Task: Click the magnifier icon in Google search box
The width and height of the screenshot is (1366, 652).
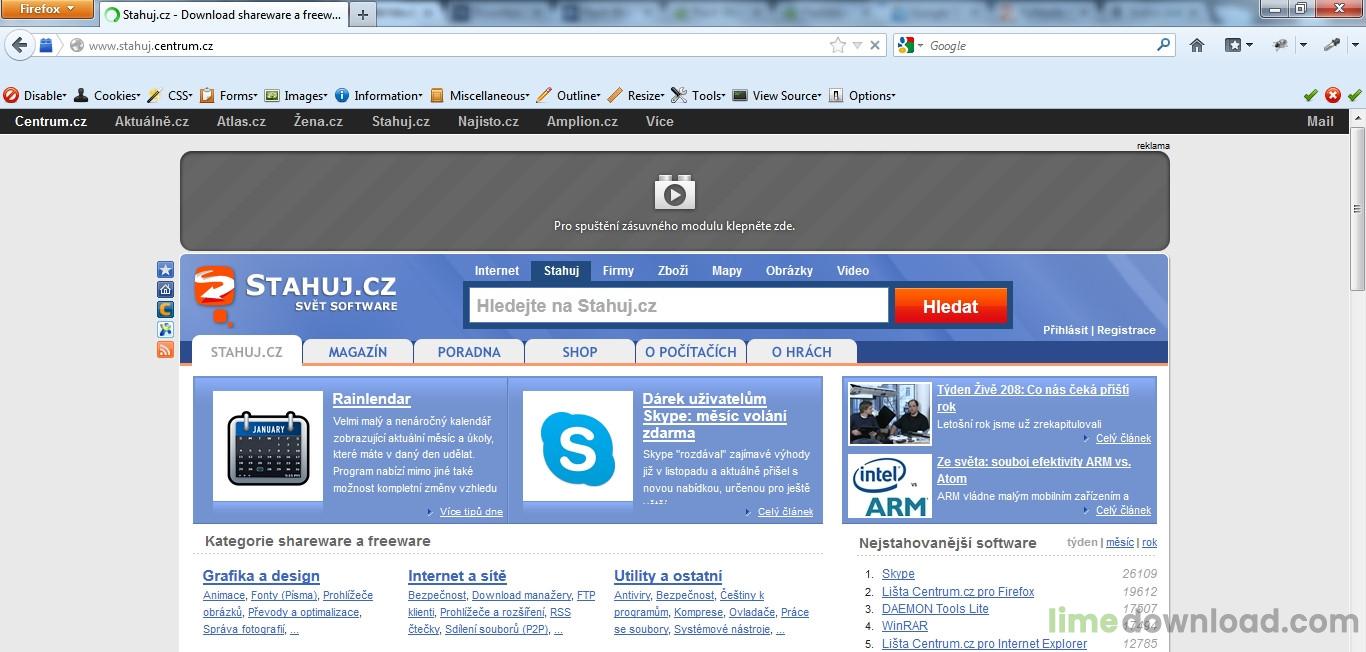Action: click(x=1163, y=45)
